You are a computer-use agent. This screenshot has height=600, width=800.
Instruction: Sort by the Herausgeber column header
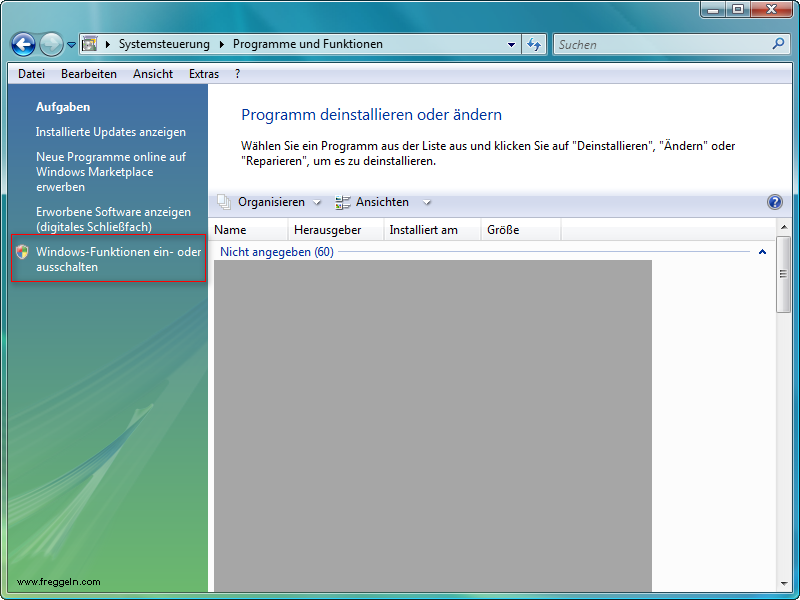point(336,230)
